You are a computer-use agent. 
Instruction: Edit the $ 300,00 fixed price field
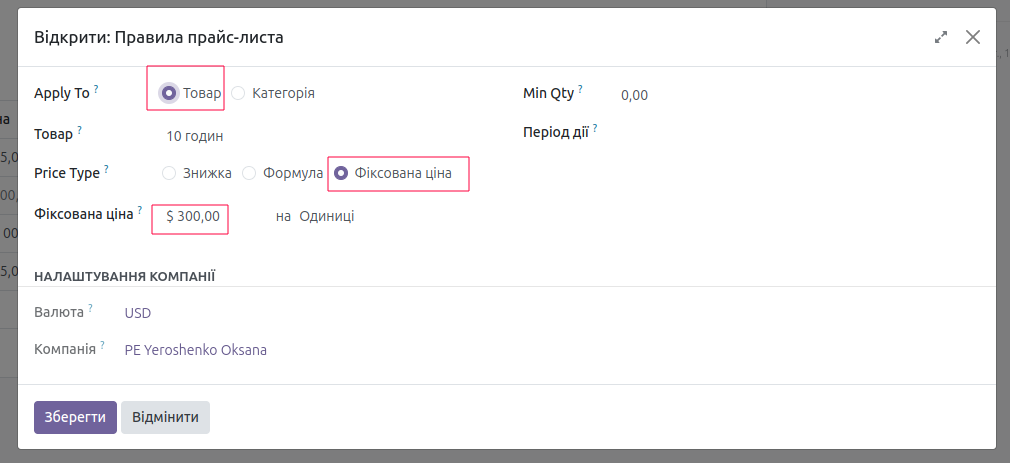[193, 217]
